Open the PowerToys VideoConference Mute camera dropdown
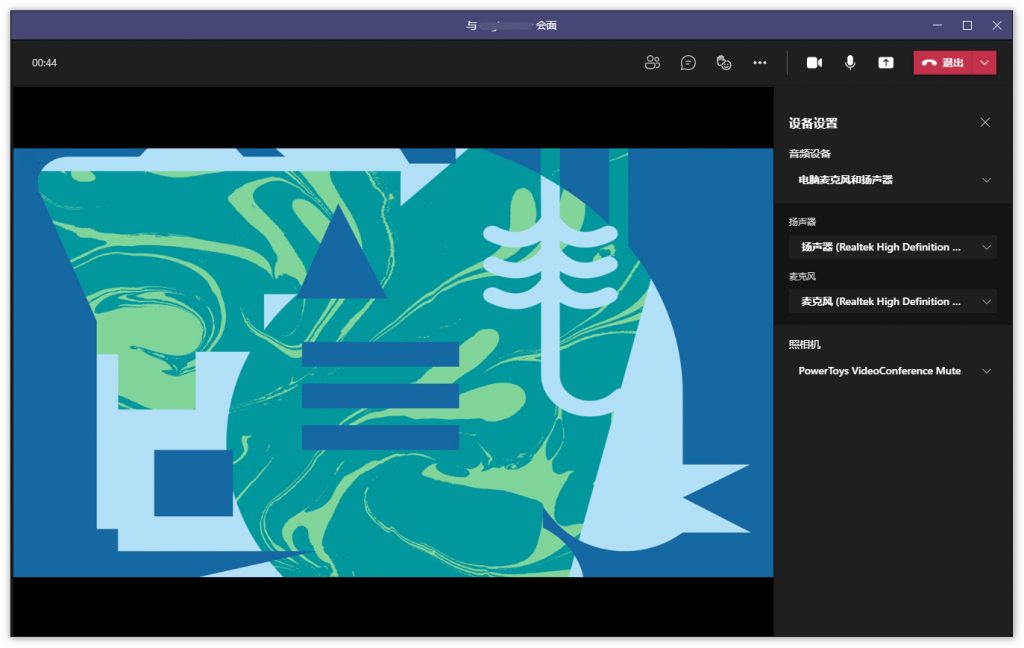The image size is (1024, 648). (893, 371)
